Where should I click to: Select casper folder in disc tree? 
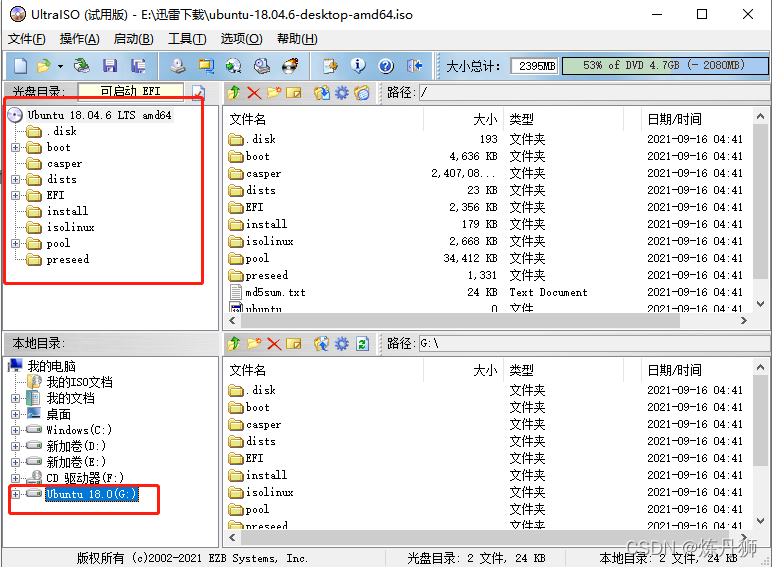point(64,163)
